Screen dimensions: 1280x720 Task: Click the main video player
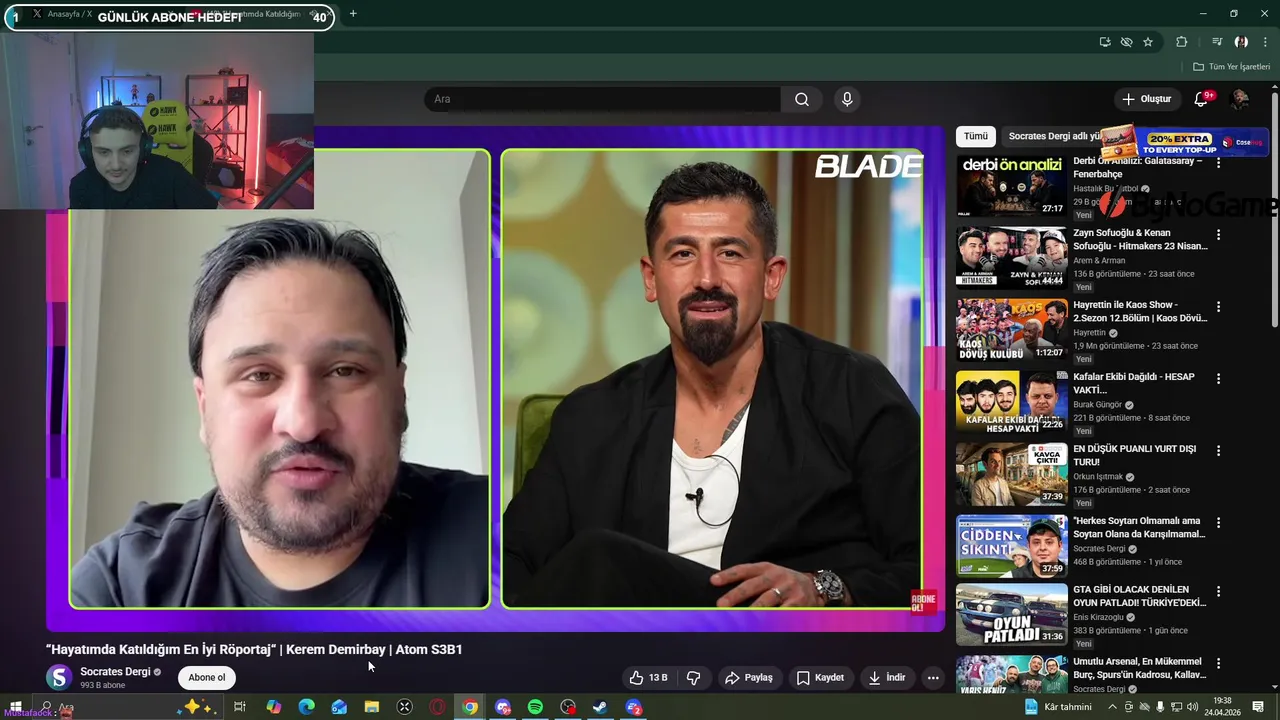495,378
